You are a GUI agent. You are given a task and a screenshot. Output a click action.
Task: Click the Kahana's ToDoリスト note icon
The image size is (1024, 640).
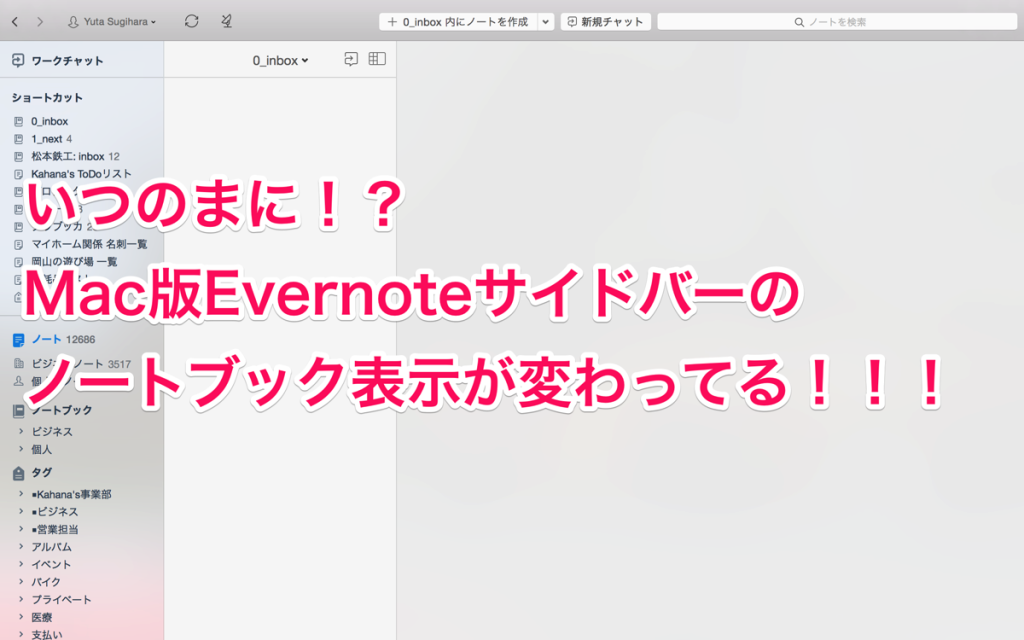click(x=18, y=174)
